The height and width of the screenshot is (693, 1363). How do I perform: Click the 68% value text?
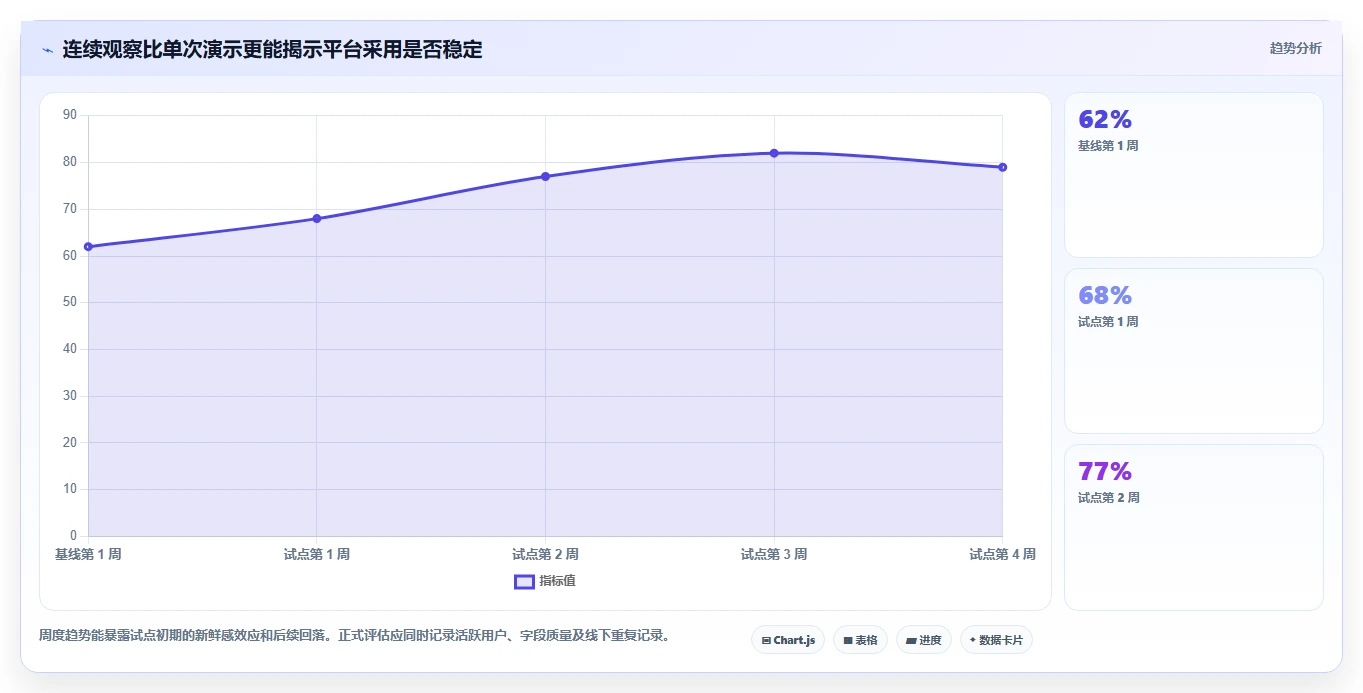[1105, 295]
